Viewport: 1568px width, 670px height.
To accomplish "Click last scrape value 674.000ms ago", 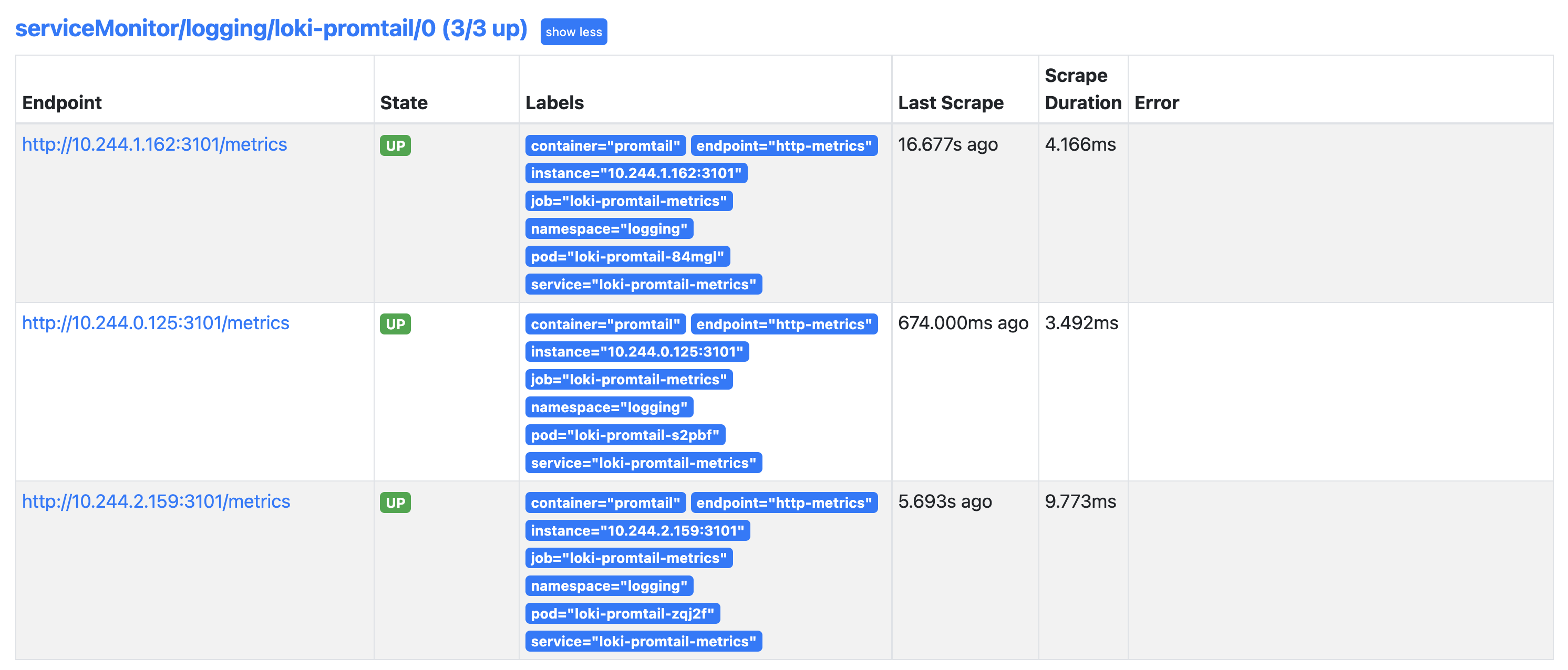I will 963,323.
